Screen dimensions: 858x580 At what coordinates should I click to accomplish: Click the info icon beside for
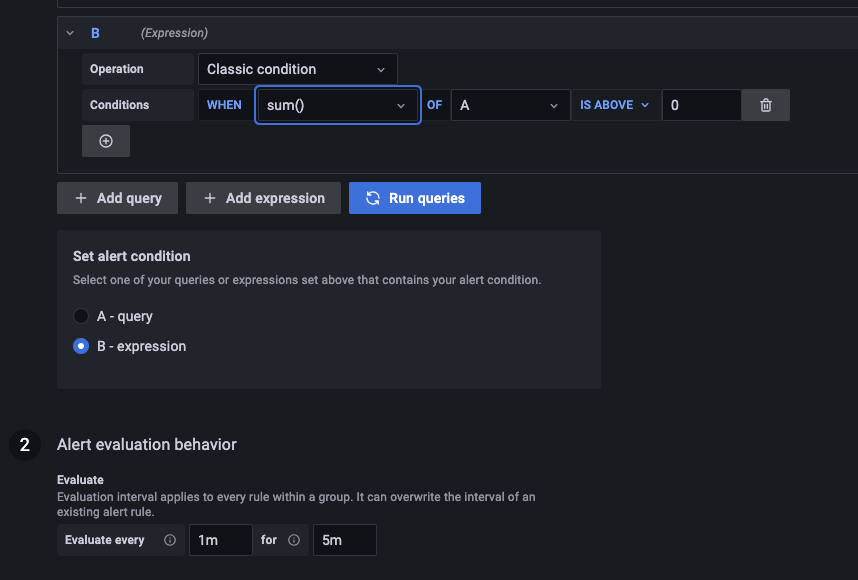[294, 540]
